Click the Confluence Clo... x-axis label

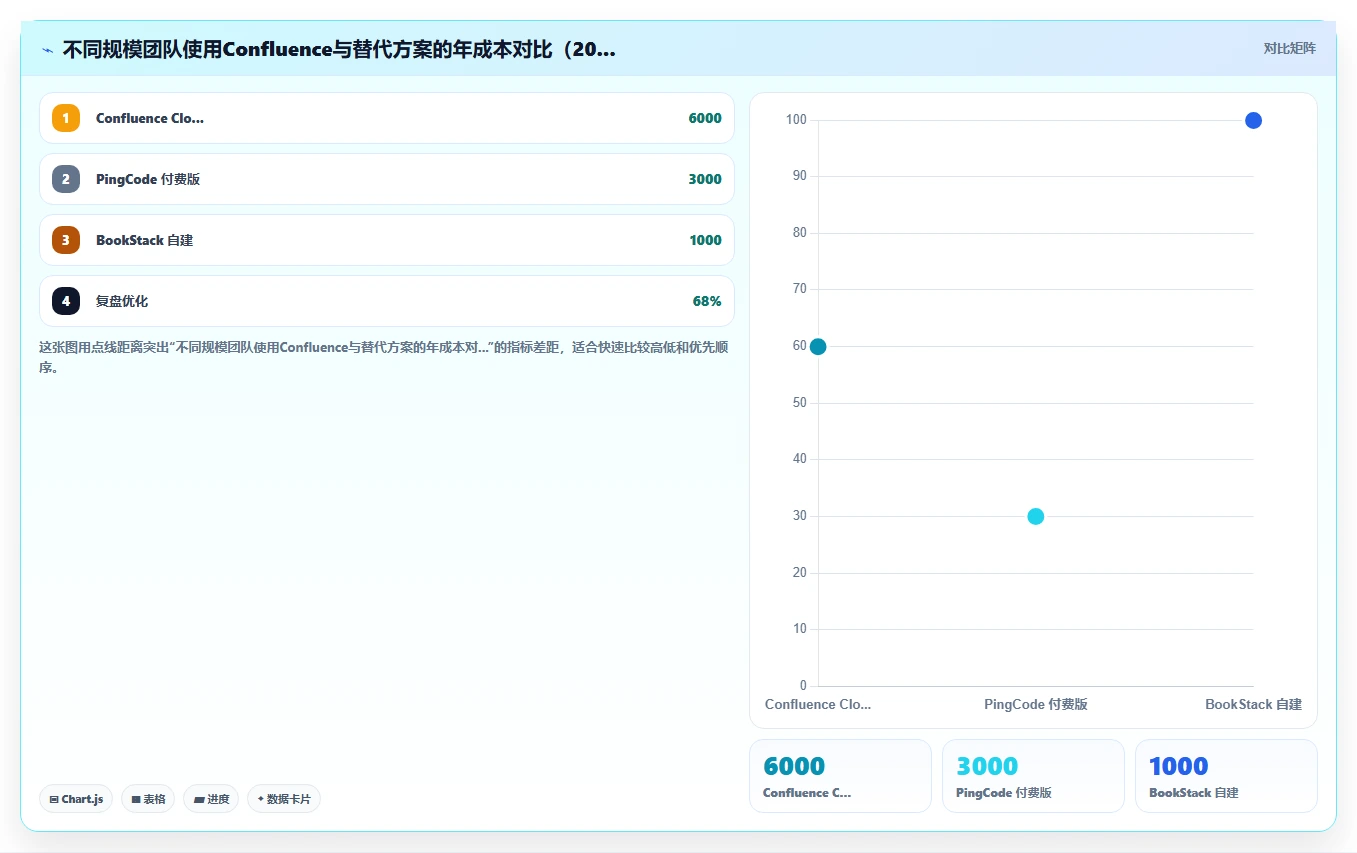pos(818,704)
